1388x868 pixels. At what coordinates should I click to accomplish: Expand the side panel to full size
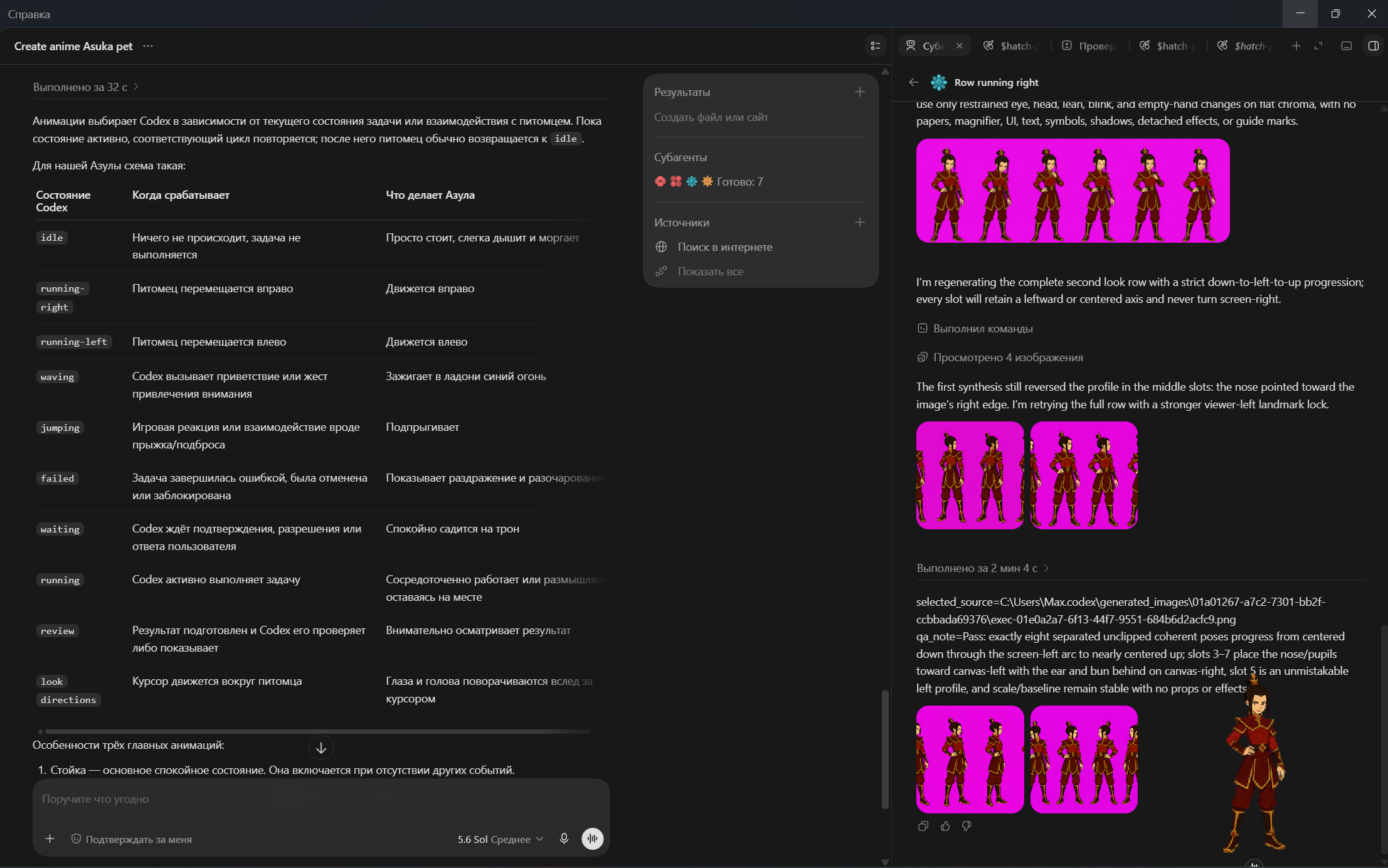click(x=1318, y=46)
